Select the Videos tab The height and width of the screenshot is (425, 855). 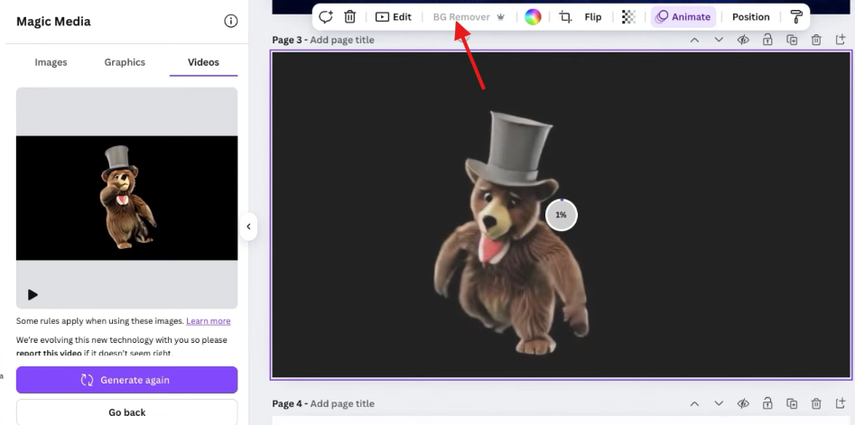tap(203, 62)
